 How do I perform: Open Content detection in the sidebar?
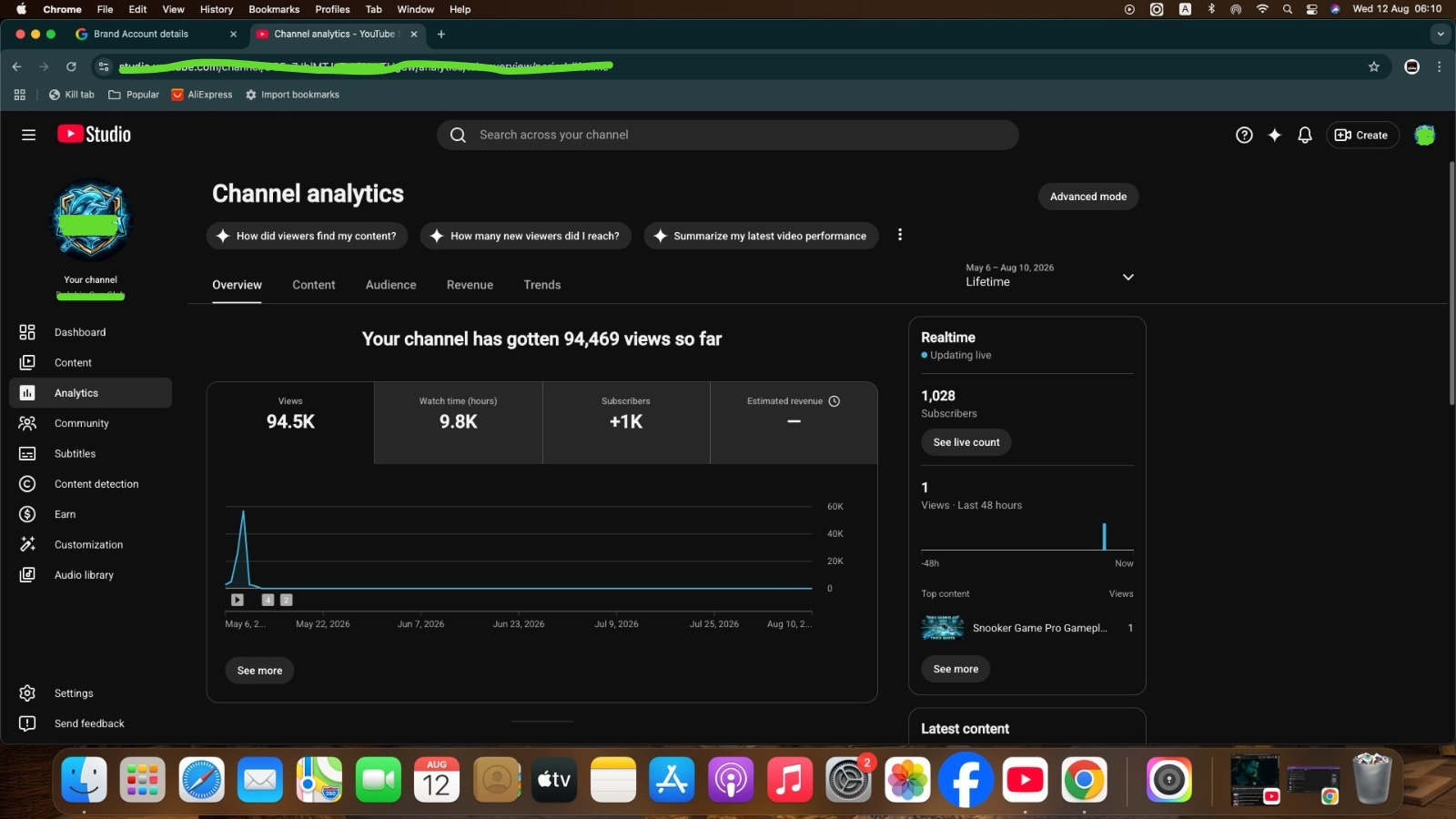point(90,484)
